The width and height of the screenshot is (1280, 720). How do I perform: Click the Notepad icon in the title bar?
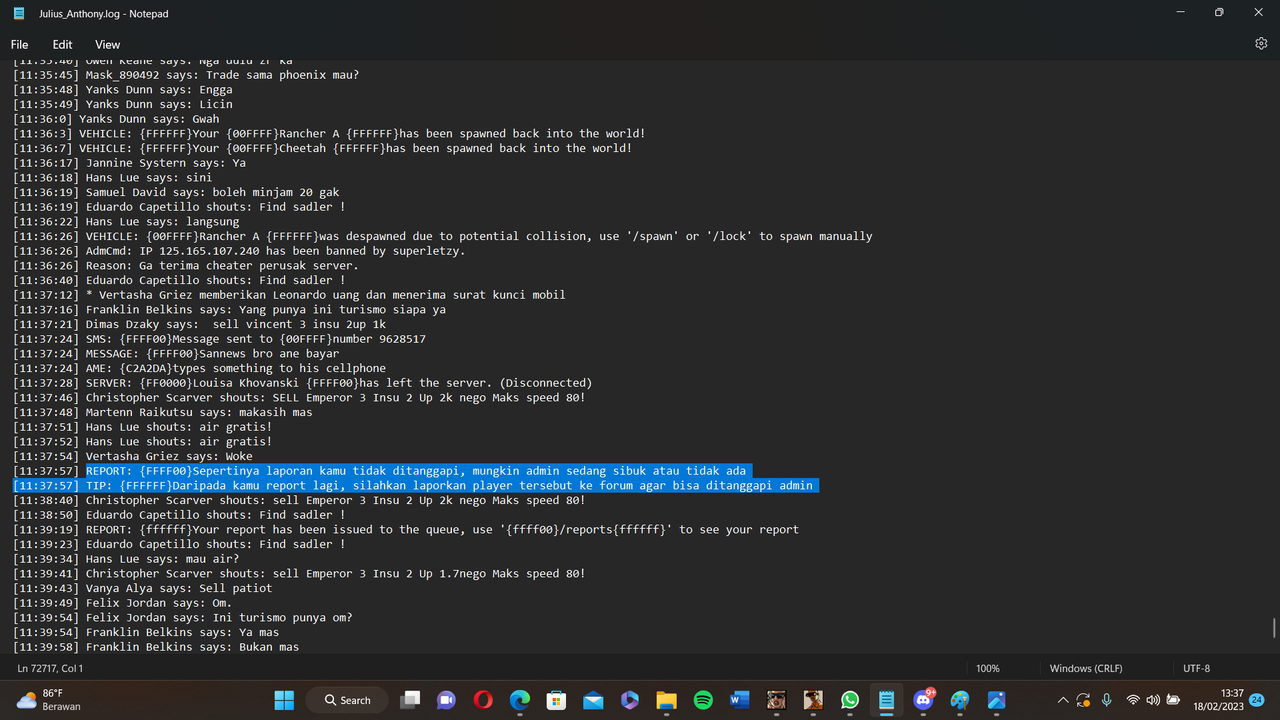coord(19,13)
